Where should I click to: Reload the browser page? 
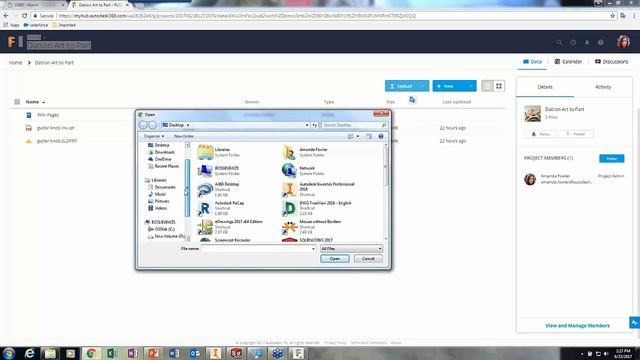24,16
